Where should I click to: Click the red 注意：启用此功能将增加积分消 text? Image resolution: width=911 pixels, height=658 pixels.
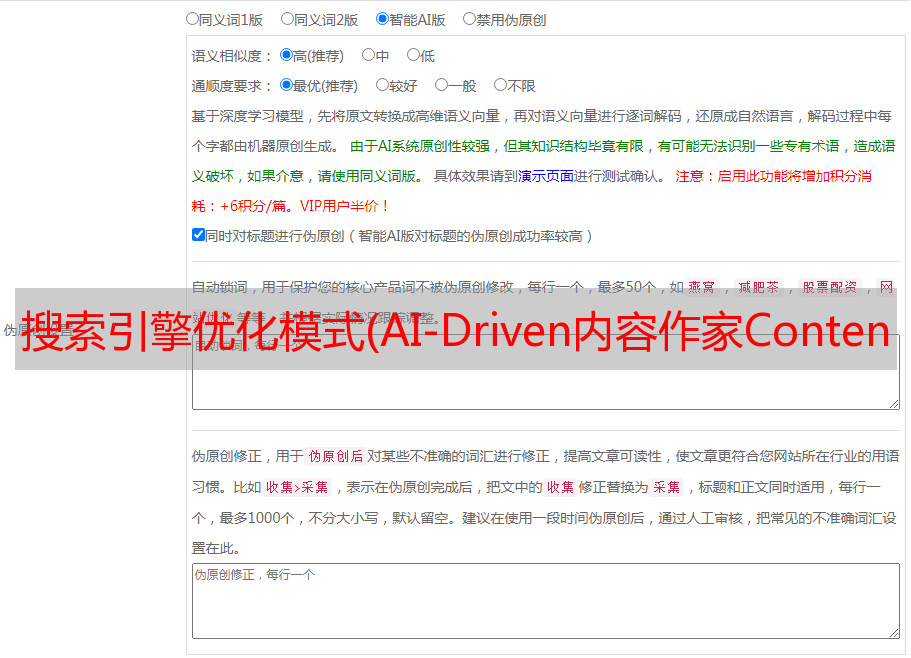[x=773, y=176]
